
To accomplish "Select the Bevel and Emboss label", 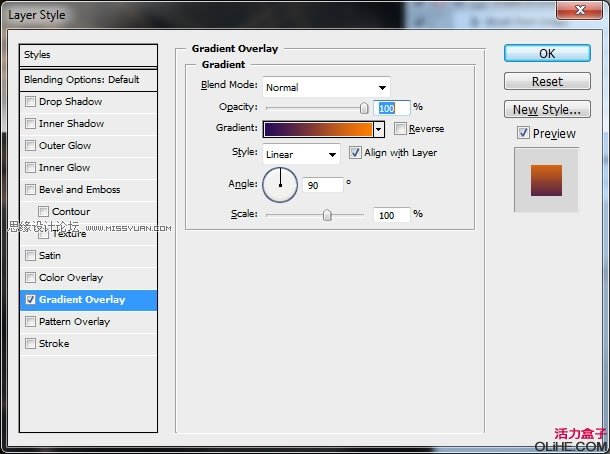I will pos(80,190).
